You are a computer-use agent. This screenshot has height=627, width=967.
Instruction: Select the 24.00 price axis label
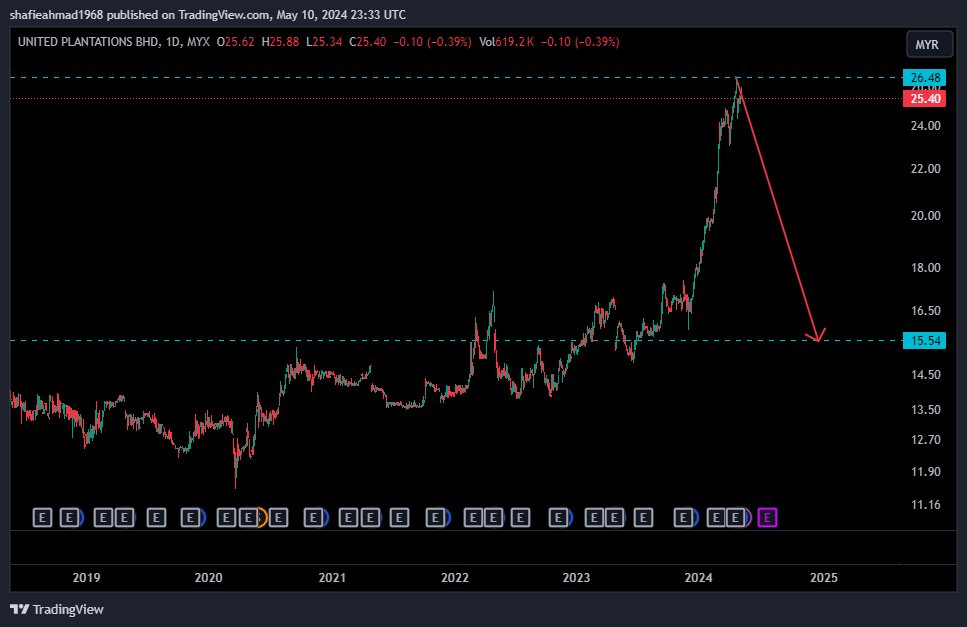pyautogui.click(x=926, y=126)
